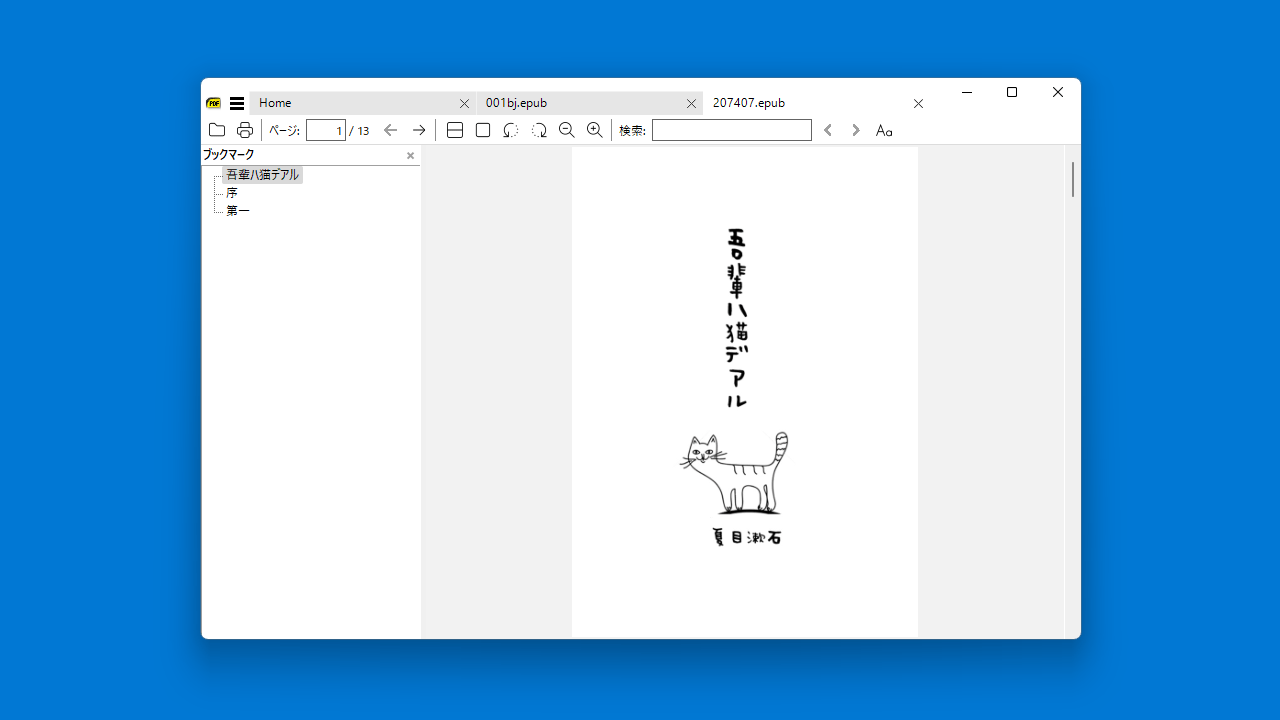1280x720 pixels.
Task: Find next search match
Action: (856, 130)
